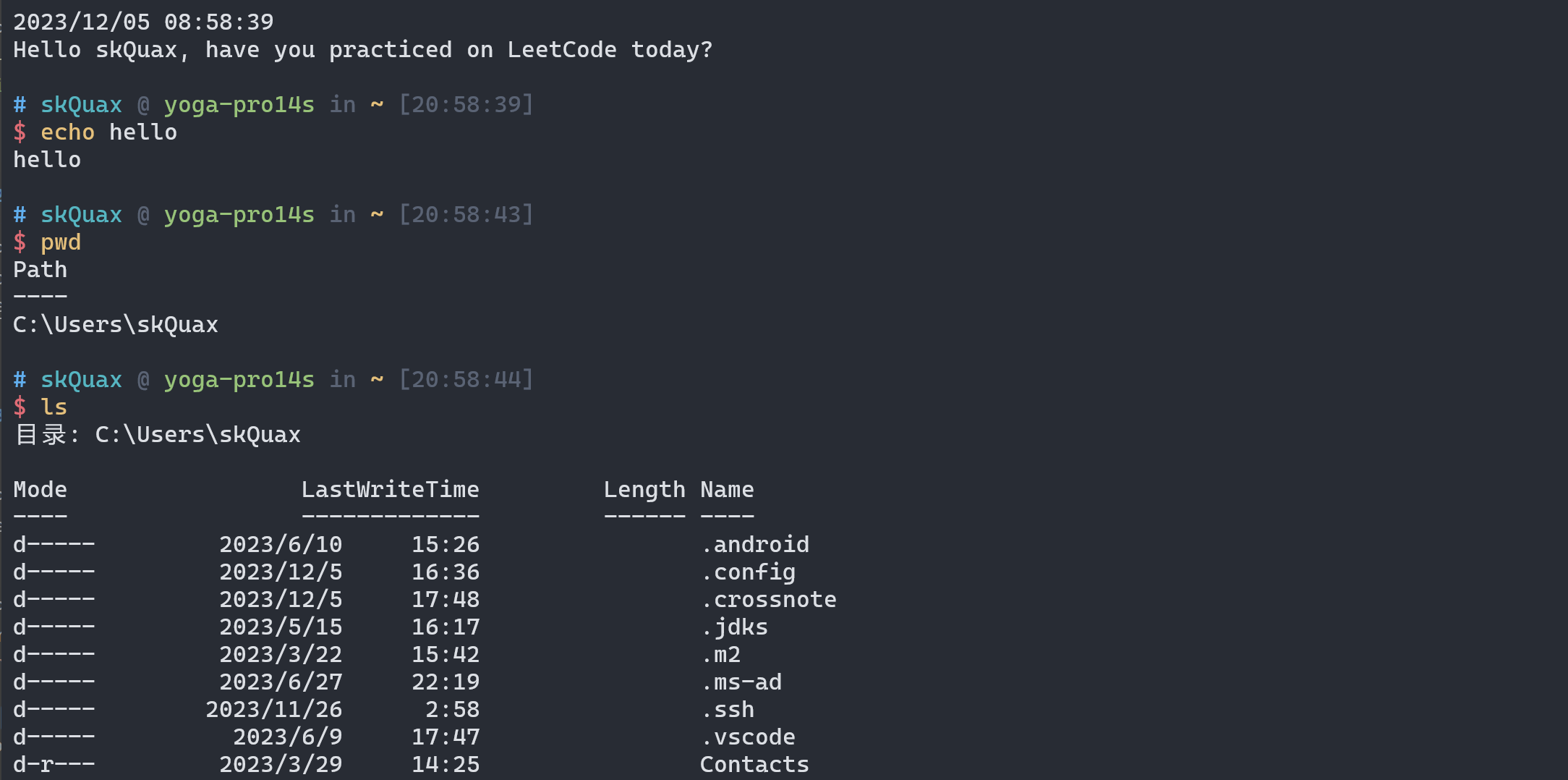Click the 2023/12/05 08:58:39 timestamp line

coord(143,22)
